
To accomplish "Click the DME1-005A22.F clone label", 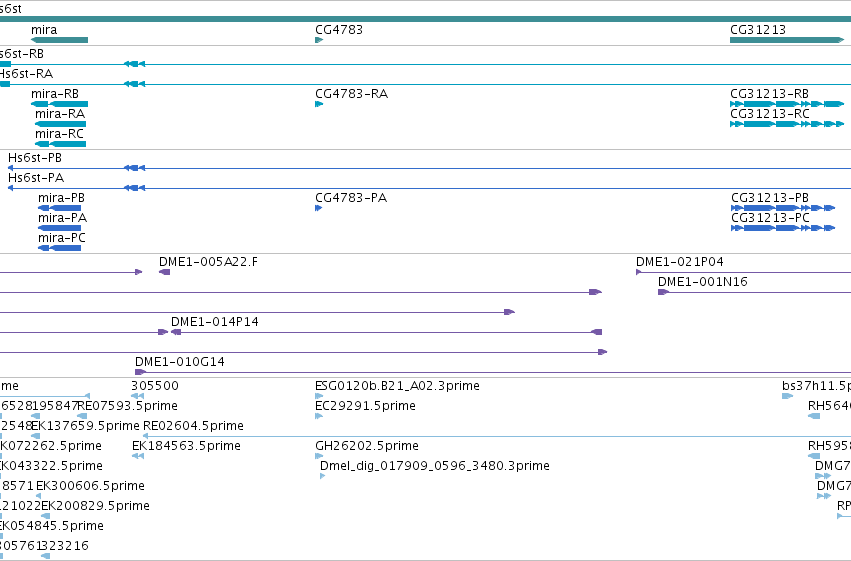I will pyautogui.click(x=208, y=262).
